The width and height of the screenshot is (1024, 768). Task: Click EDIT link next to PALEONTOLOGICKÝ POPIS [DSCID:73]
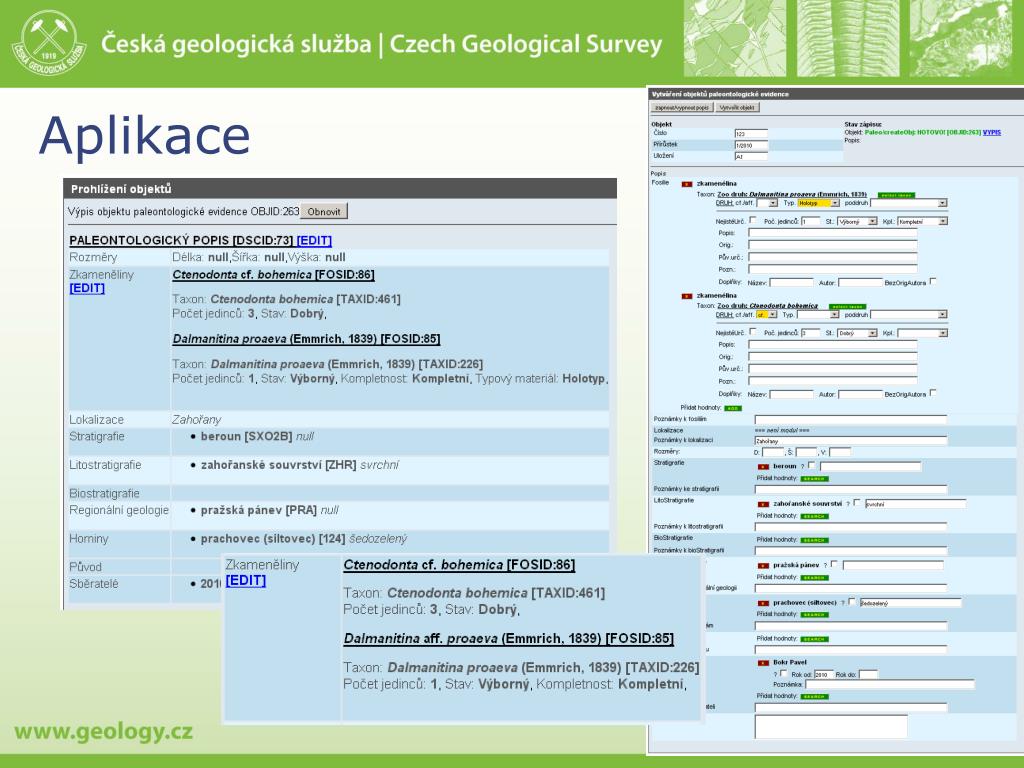314,240
